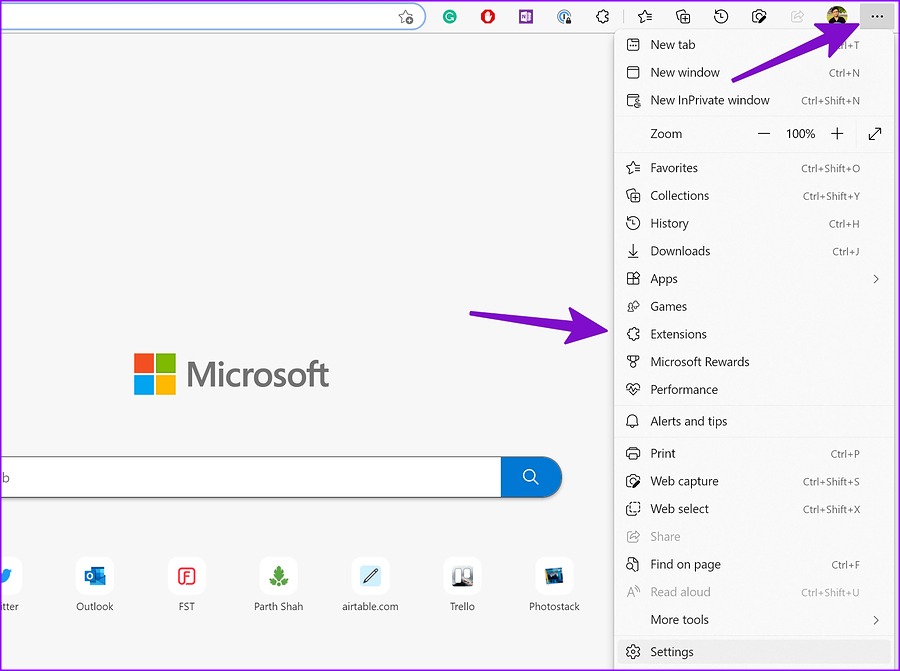Click the Bing search button
The image size is (900, 671).
[531, 477]
